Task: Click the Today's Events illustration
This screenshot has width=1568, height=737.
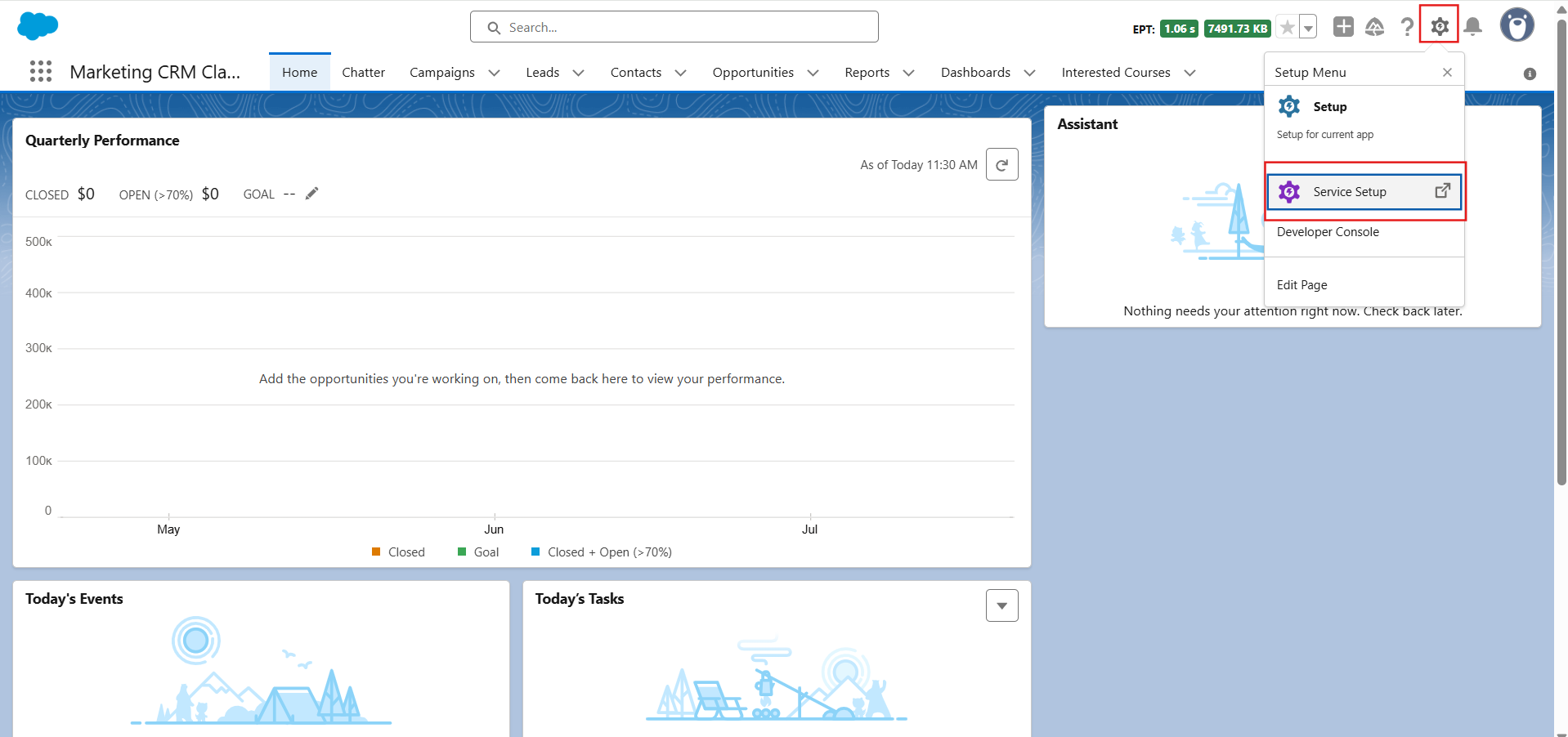Action: coord(261,670)
